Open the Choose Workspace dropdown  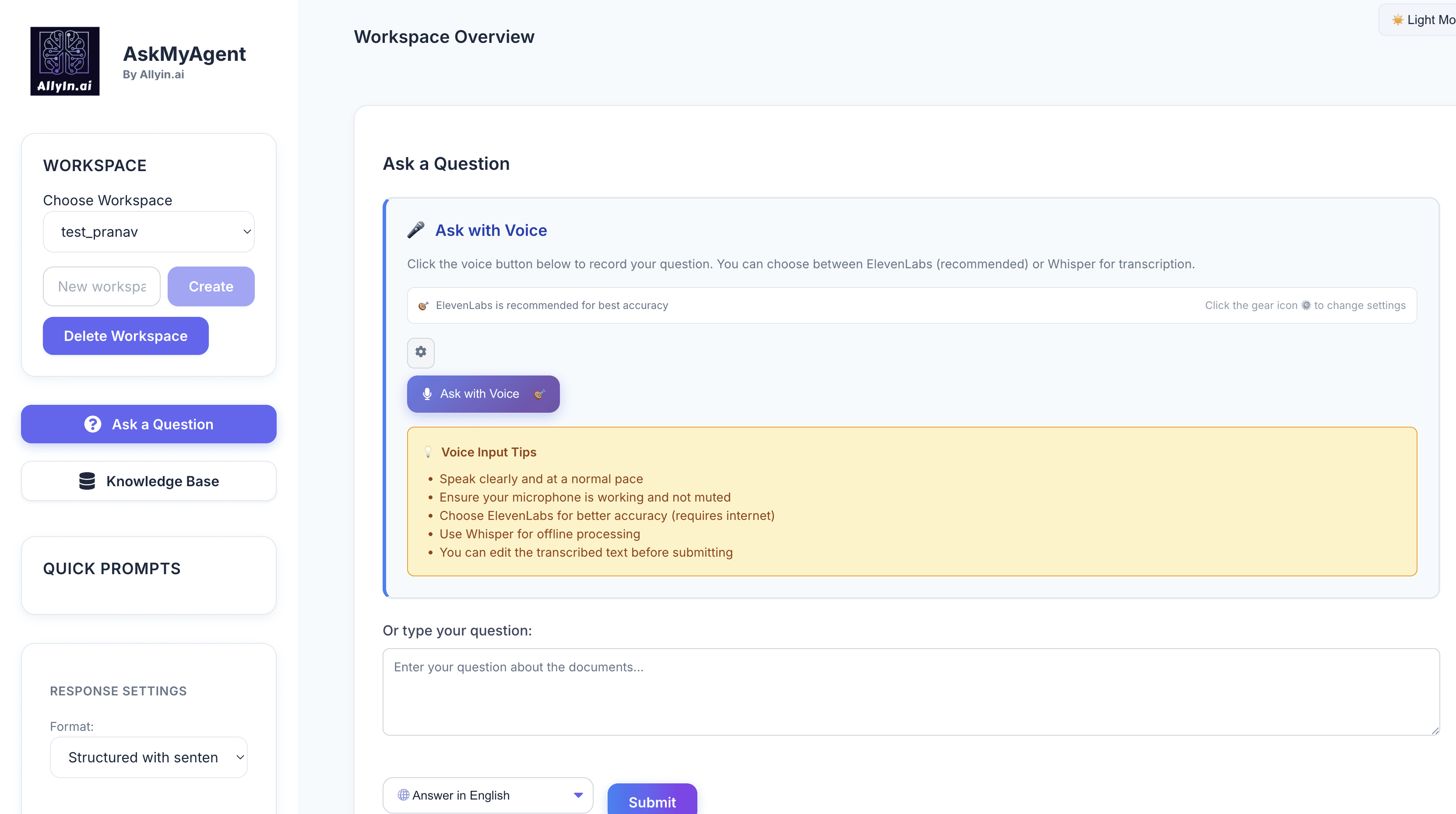[149, 232]
